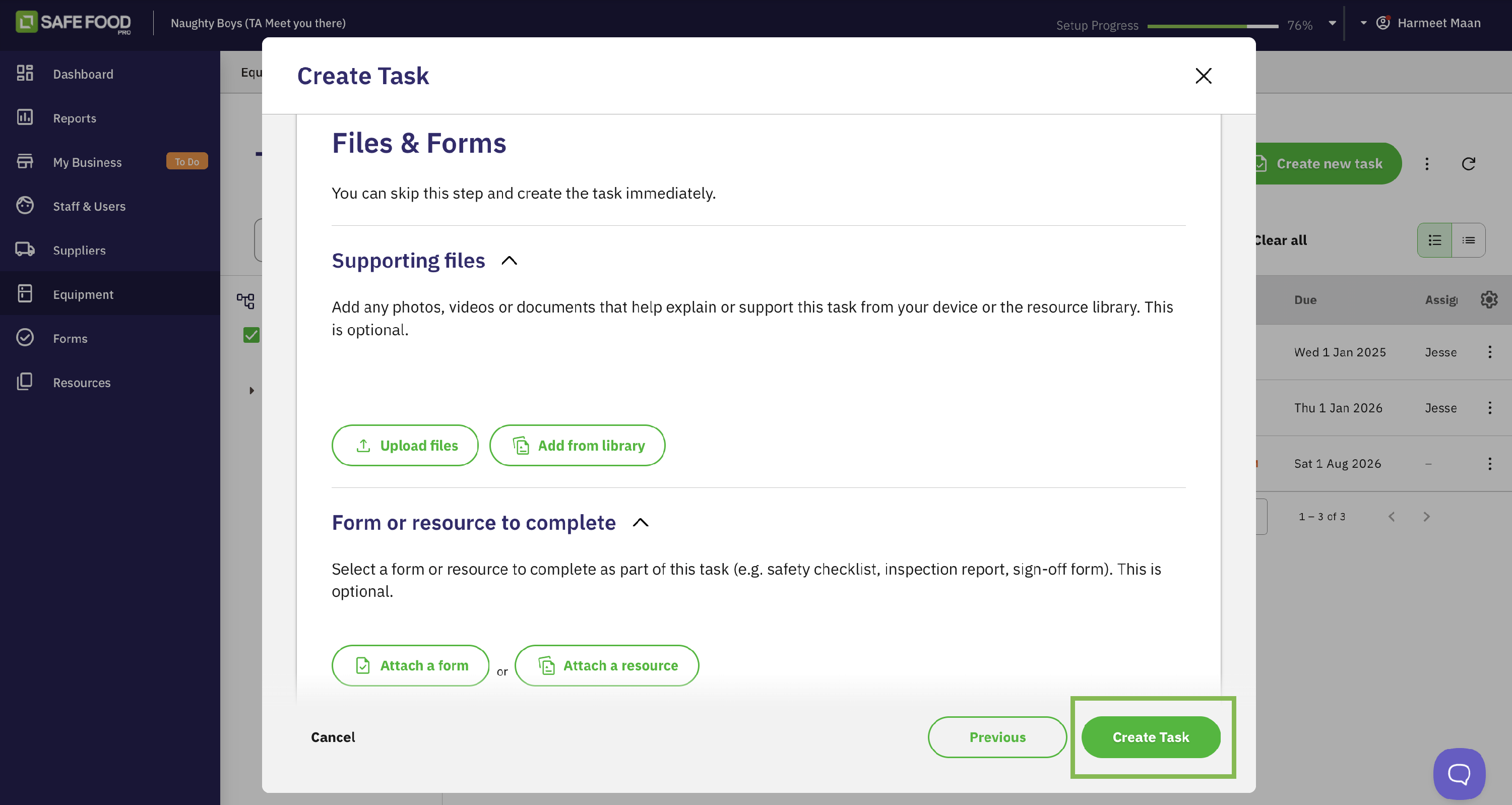Toggle the green checkbox in the task table
The width and height of the screenshot is (1512, 805).
click(x=251, y=335)
